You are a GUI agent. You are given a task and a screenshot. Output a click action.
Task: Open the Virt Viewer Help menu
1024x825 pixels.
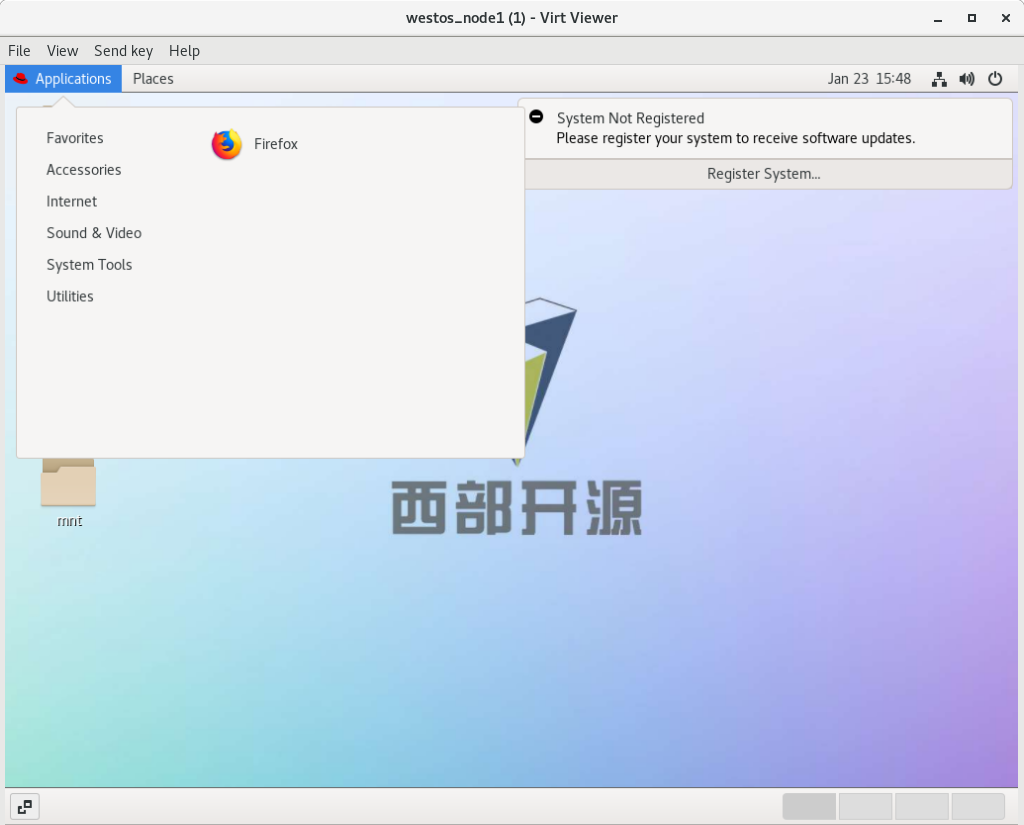(184, 51)
